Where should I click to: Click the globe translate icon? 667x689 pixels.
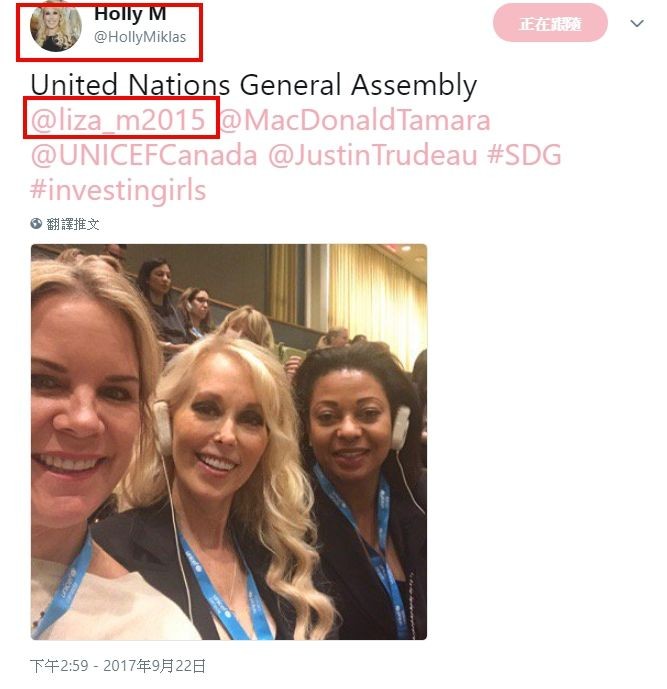click(x=36, y=224)
